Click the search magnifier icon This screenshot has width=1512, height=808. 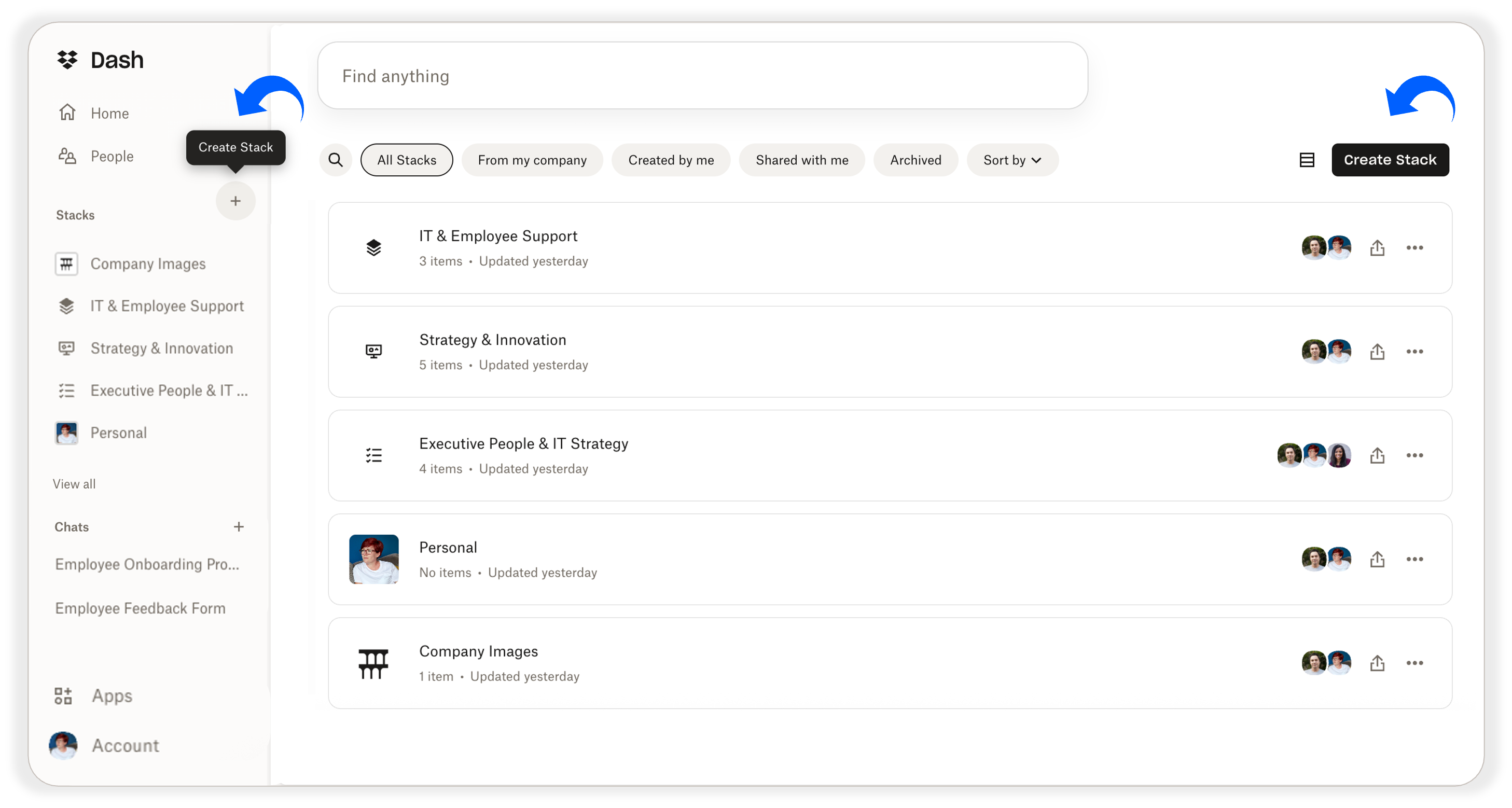tap(335, 160)
